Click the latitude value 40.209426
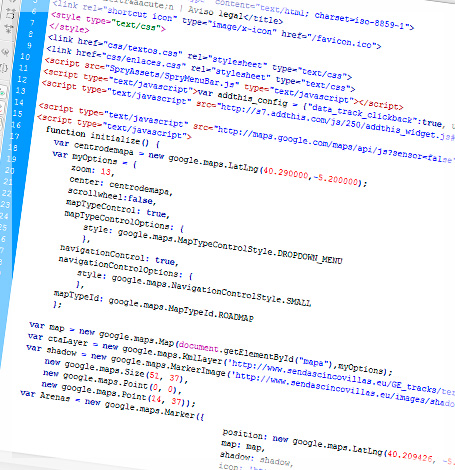Screen dimensions: 455x470 tap(409, 456)
